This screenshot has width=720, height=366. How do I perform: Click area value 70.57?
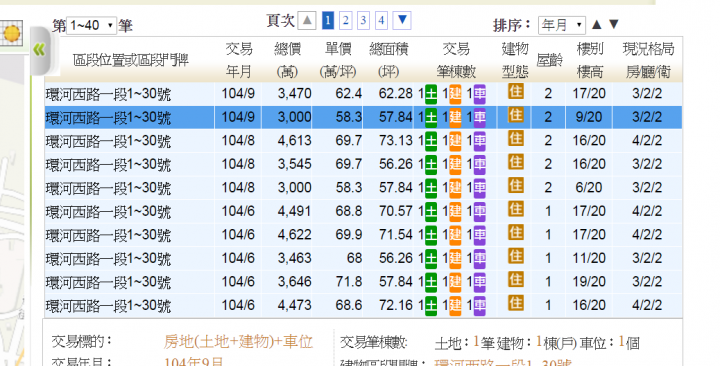(395, 211)
